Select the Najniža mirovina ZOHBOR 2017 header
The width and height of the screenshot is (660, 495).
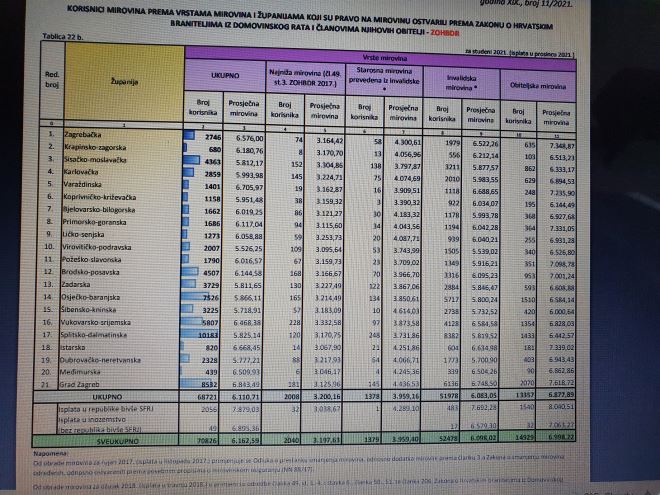point(305,77)
